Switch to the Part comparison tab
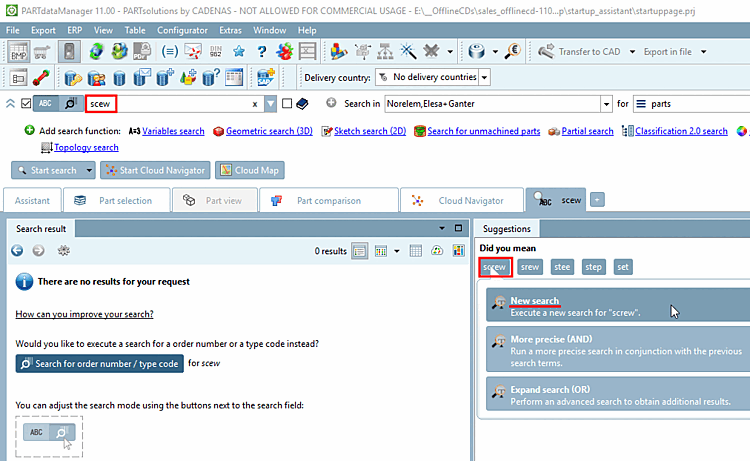The image size is (750, 461). click(329, 200)
